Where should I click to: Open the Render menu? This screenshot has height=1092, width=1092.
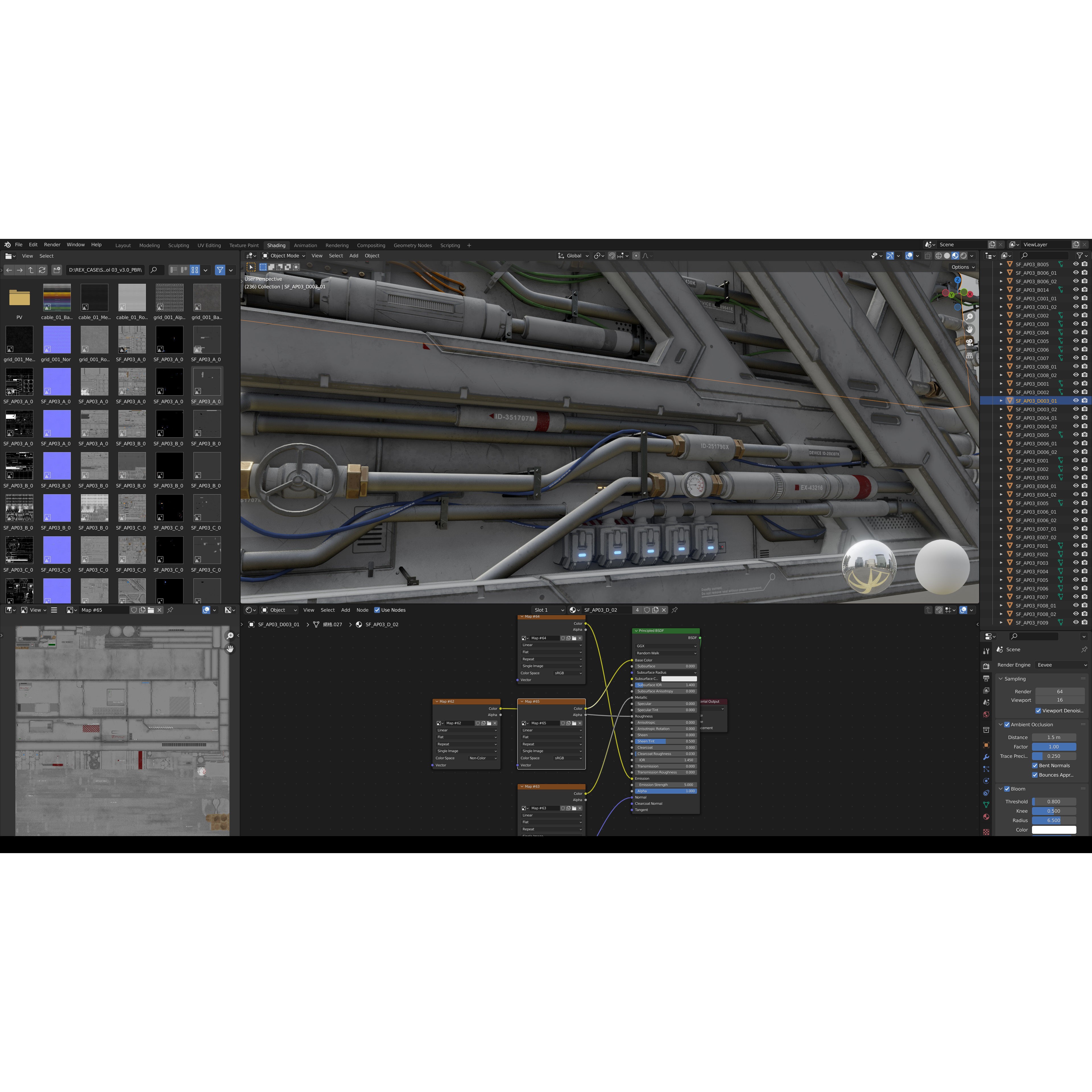(x=52, y=245)
